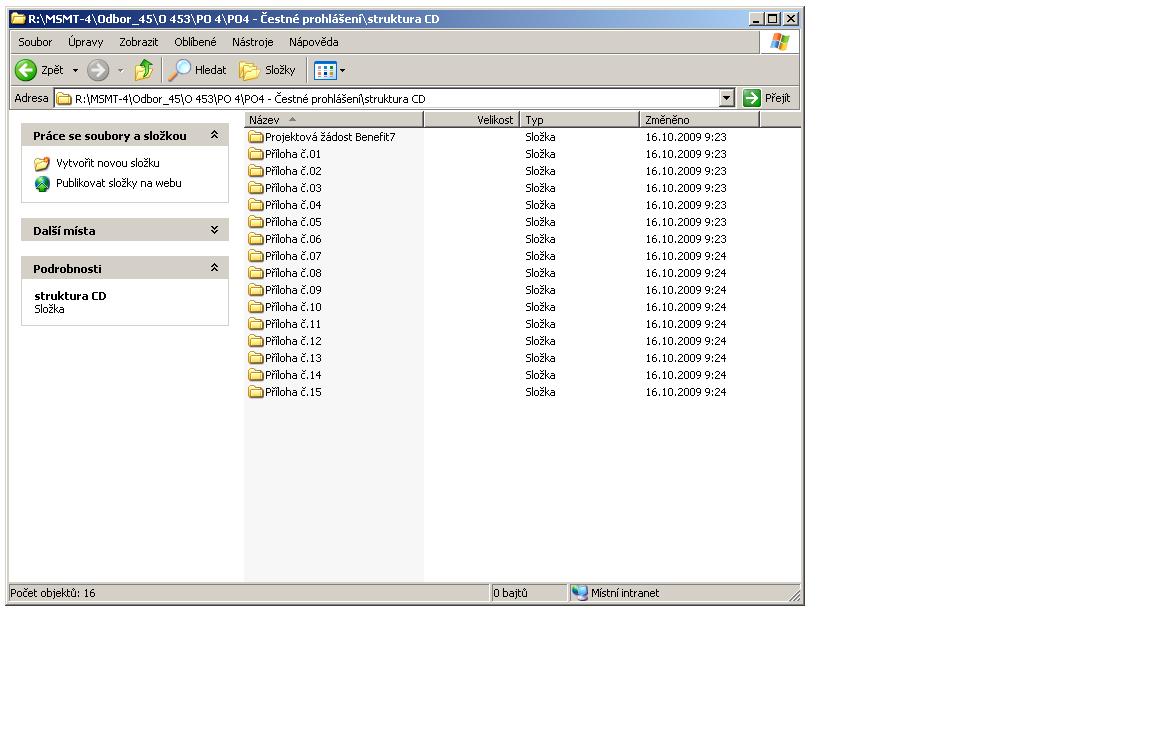Click Publikovat složky na webu link
1161x739 pixels.
[118, 183]
